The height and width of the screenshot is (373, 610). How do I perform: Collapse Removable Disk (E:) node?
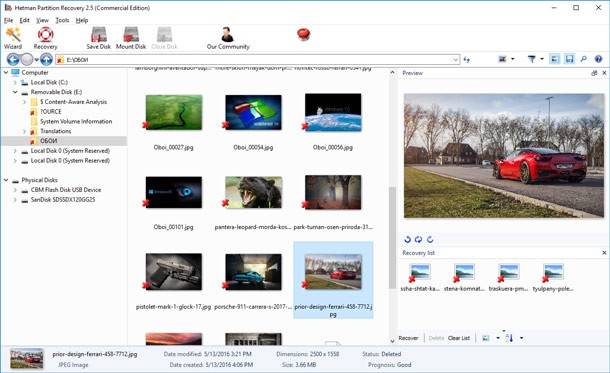click(15, 92)
